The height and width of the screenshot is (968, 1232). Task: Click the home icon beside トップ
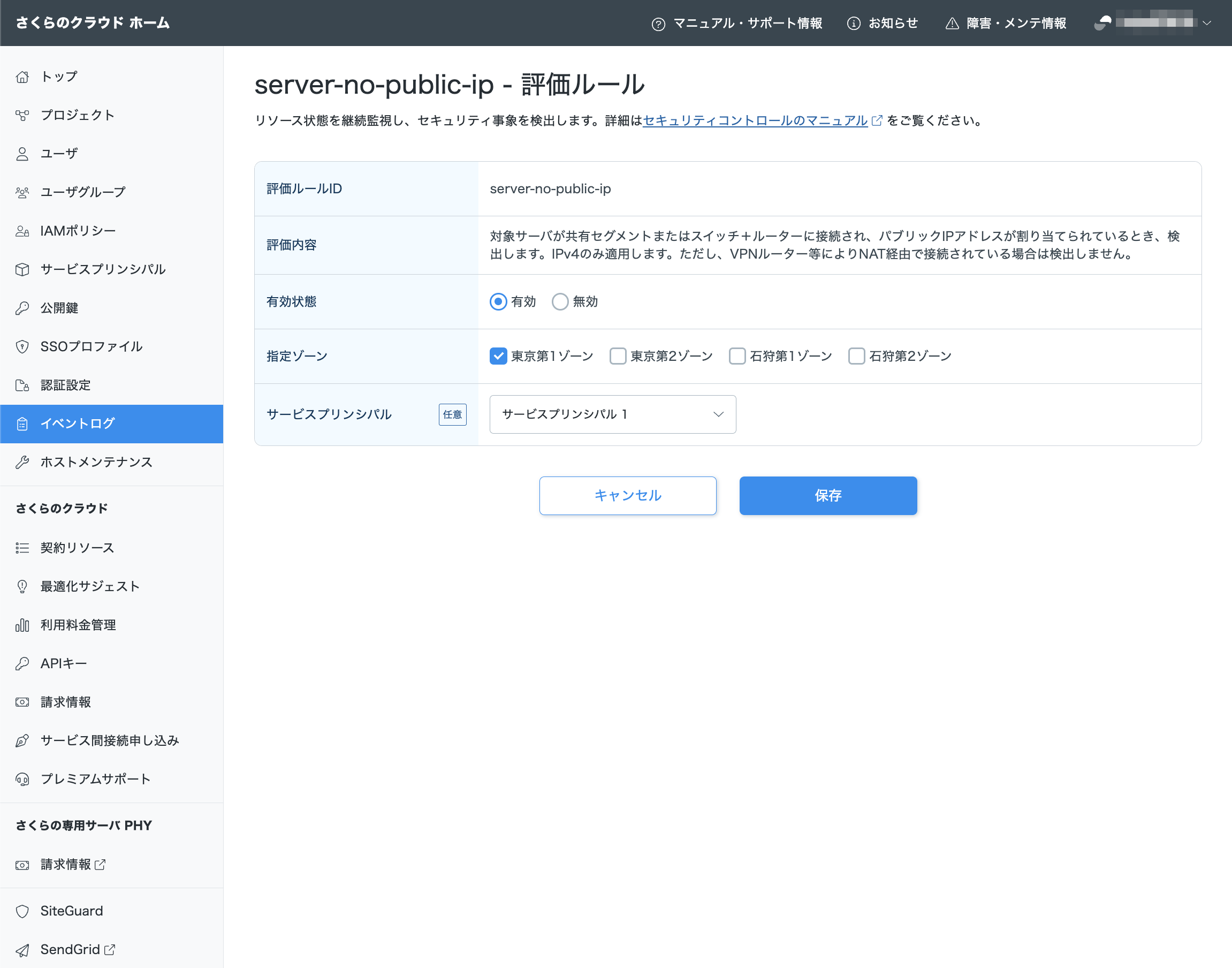pos(22,77)
